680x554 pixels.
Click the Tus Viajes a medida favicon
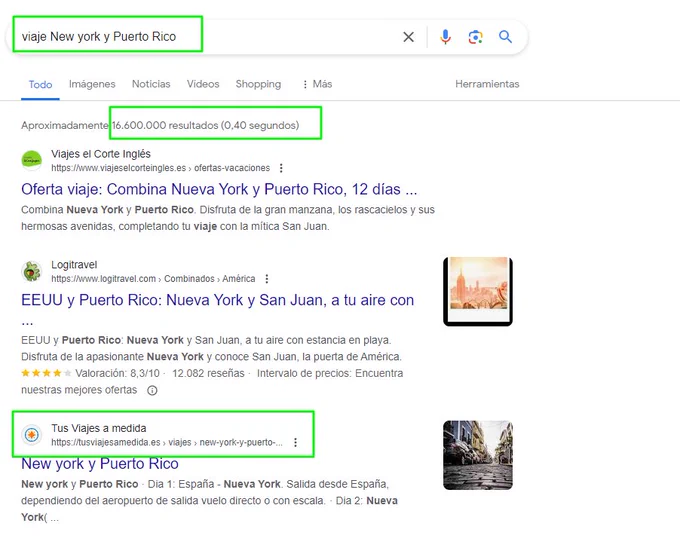(x=32, y=434)
